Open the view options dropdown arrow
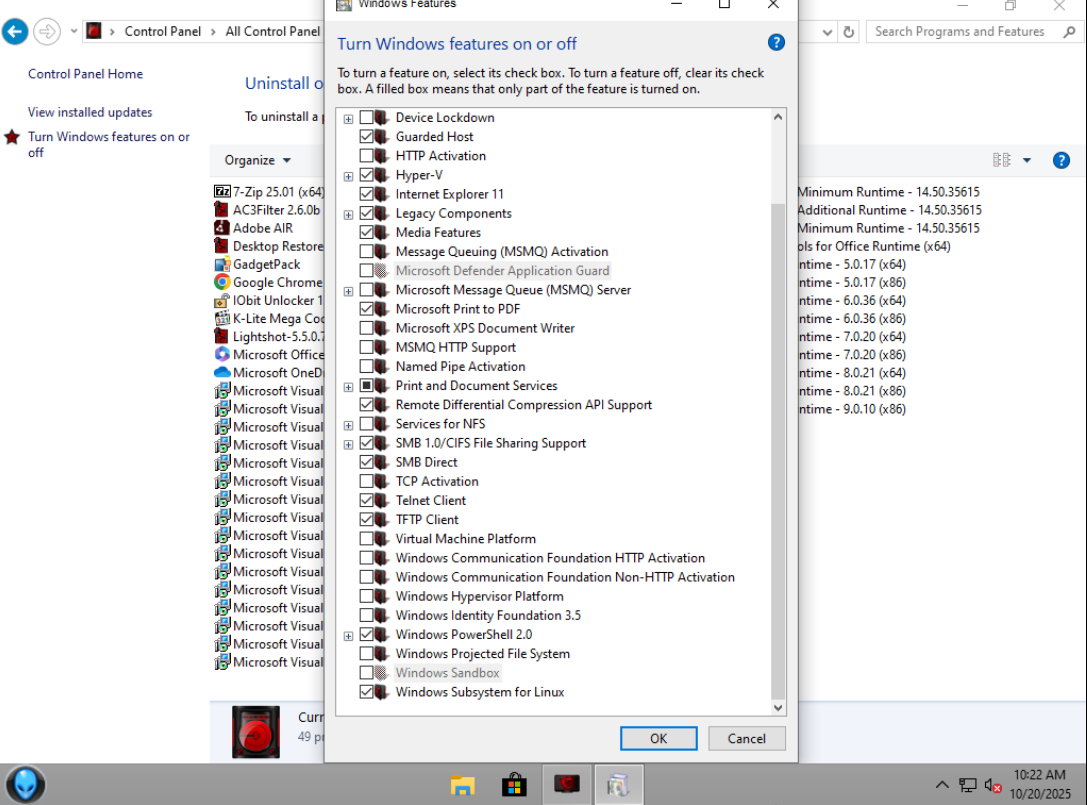Image resolution: width=1087 pixels, height=805 pixels. (x=1027, y=160)
